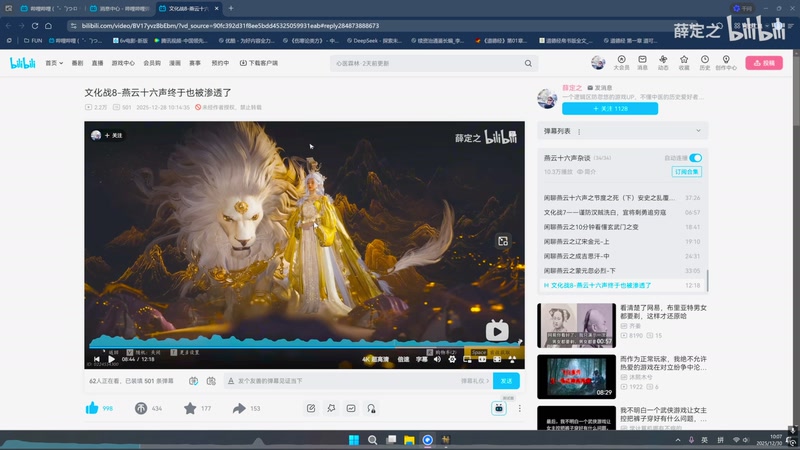Open the notes pencil icon below the video
This screenshot has height=450, width=800.
tap(311, 408)
